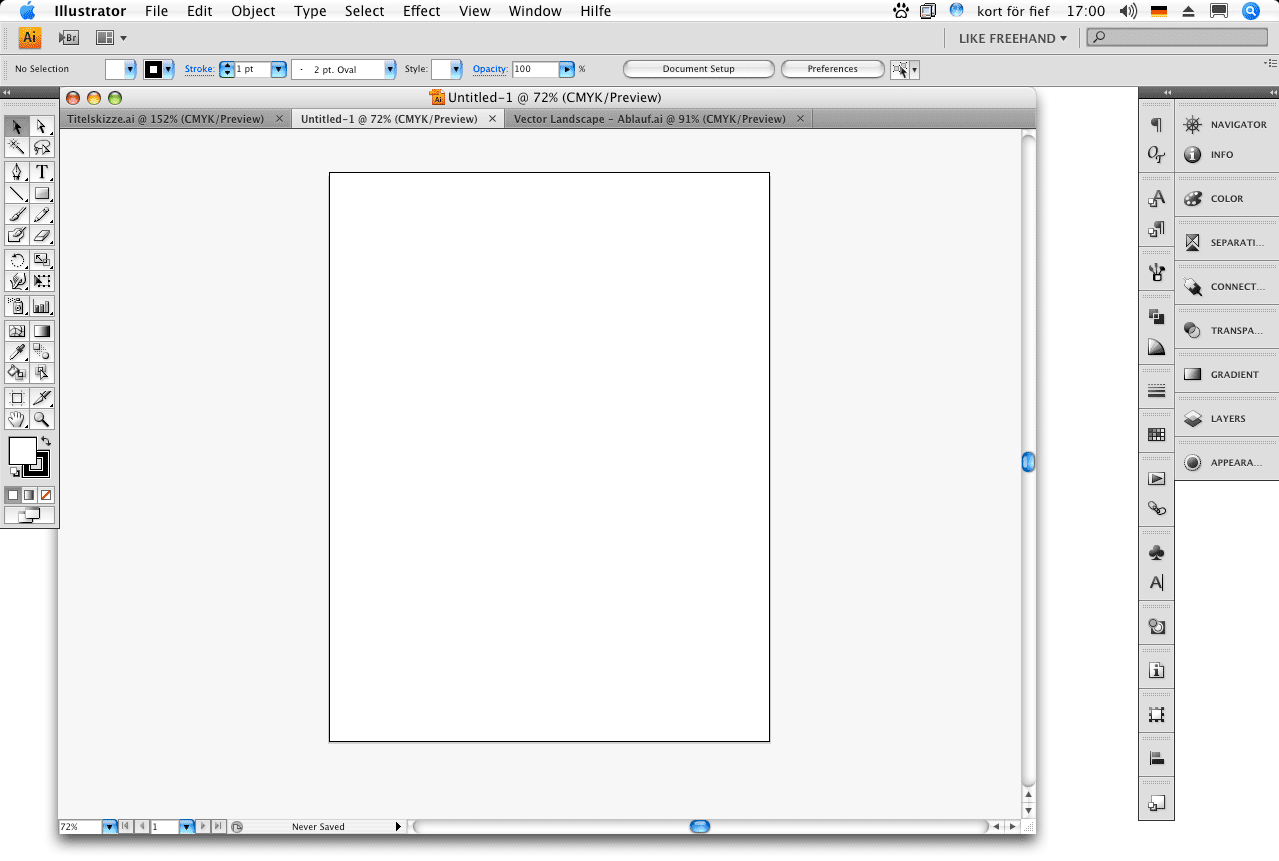The width and height of the screenshot is (1279, 861).
Task: Click the white Fill color swatch
Action: tap(21, 451)
